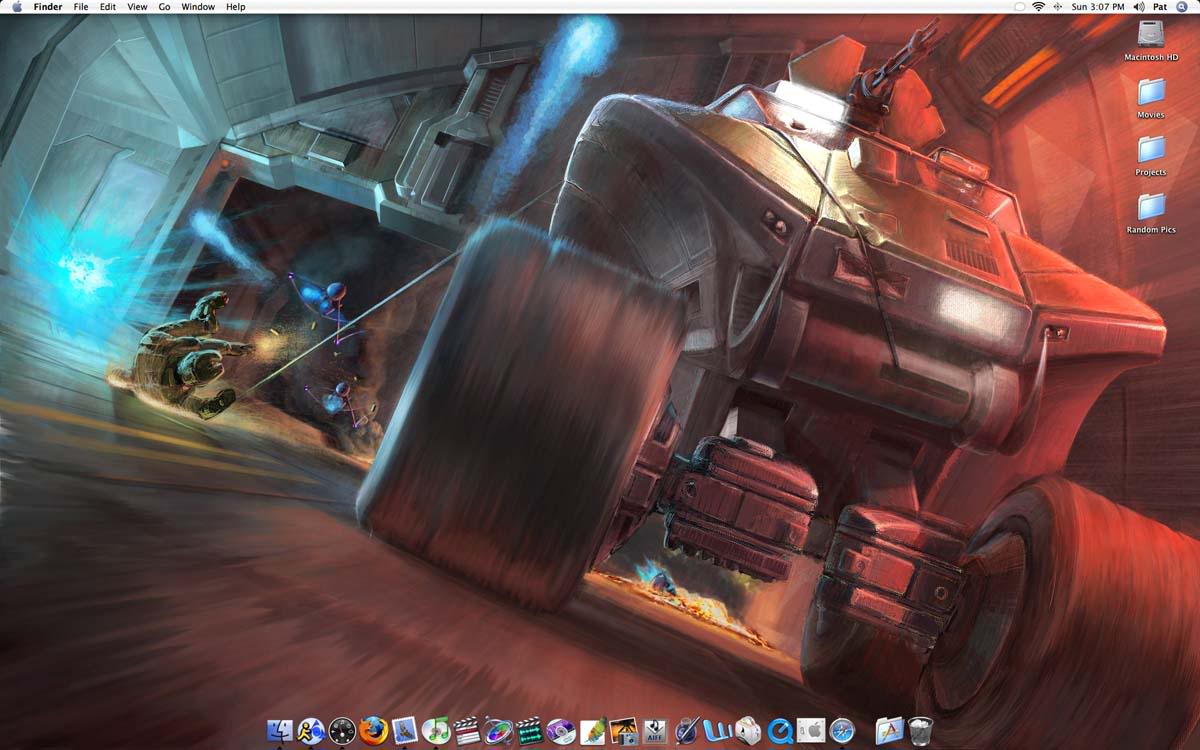The image size is (1200, 750).
Task: Open the Dashboard gauge icon in Dock
Action: [342, 732]
